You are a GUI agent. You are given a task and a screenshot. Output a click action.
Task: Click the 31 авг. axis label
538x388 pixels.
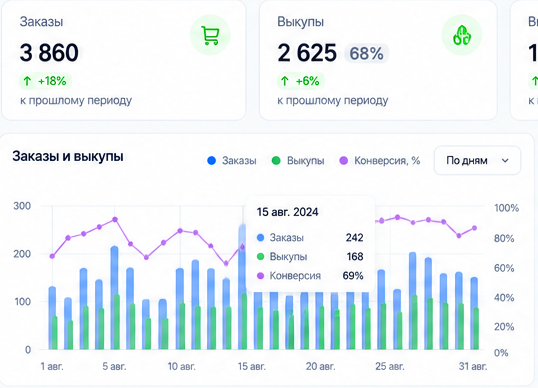pyautogui.click(x=473, y=366)
